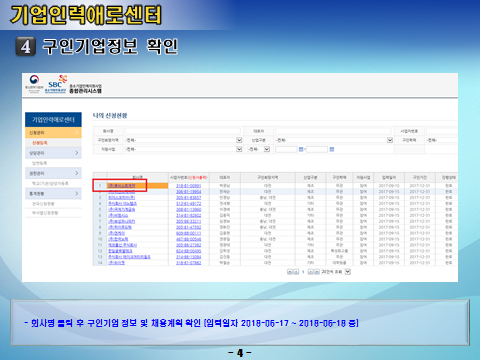The width and height of the screenshot is (480, 360).
Task: Click the SBC logo in the header
Action: 56,84
